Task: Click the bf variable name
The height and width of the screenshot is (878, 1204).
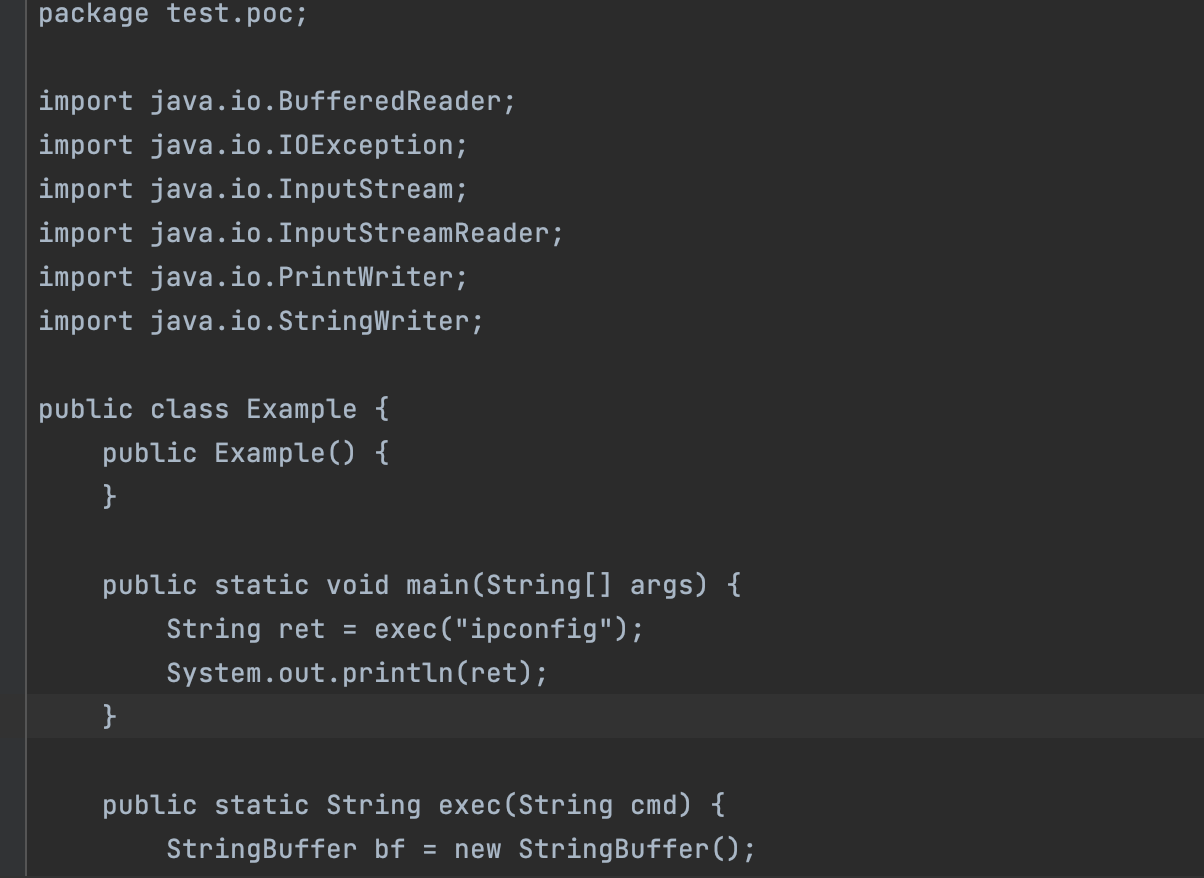Action: tap(389, 849)
